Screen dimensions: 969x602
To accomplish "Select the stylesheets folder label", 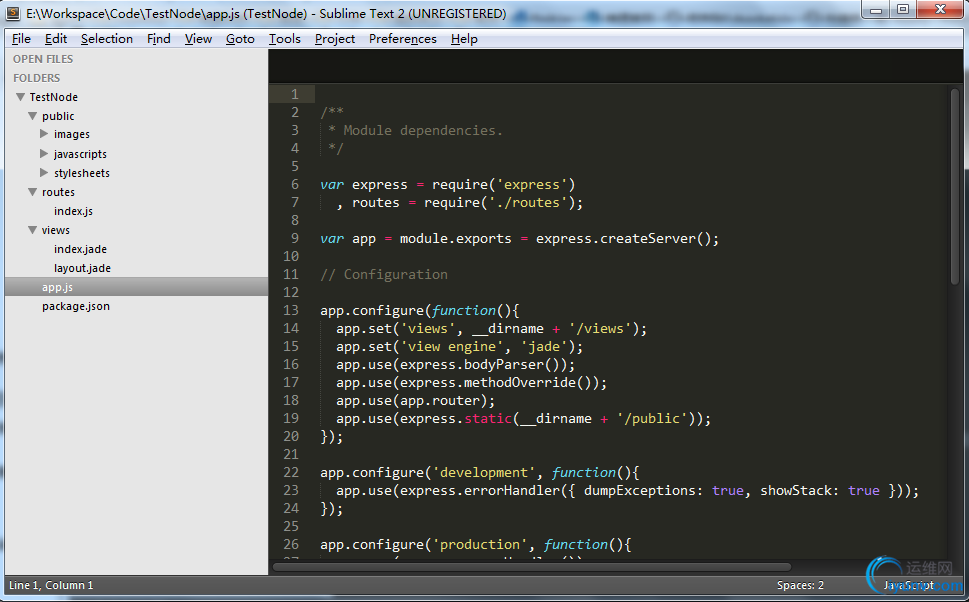I will (x=82, y=173).
